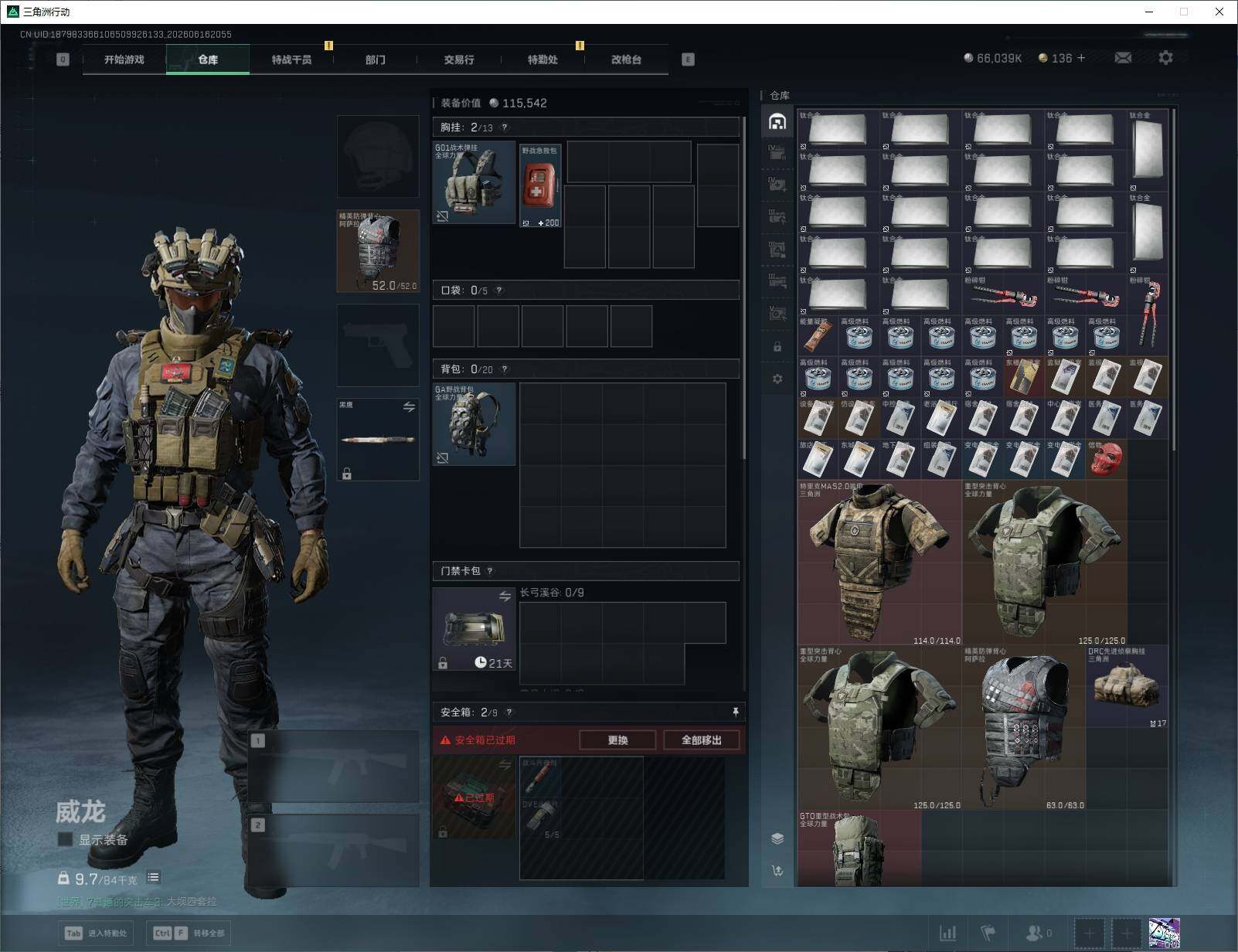Select the GA野战背包 backpack item
The width and height of the screenshot is (1238, 952).
474,424
